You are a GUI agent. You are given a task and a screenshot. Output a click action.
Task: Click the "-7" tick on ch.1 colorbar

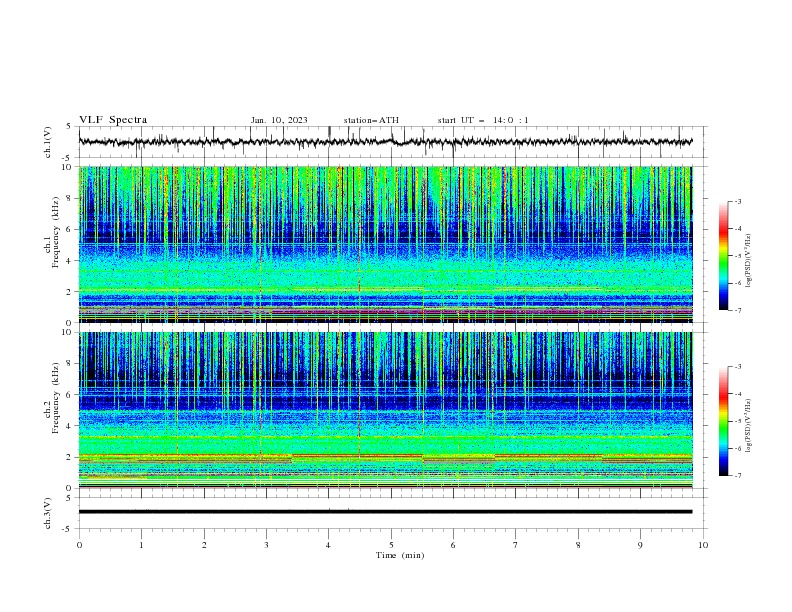pyautogui.click(x=738, y=310)
